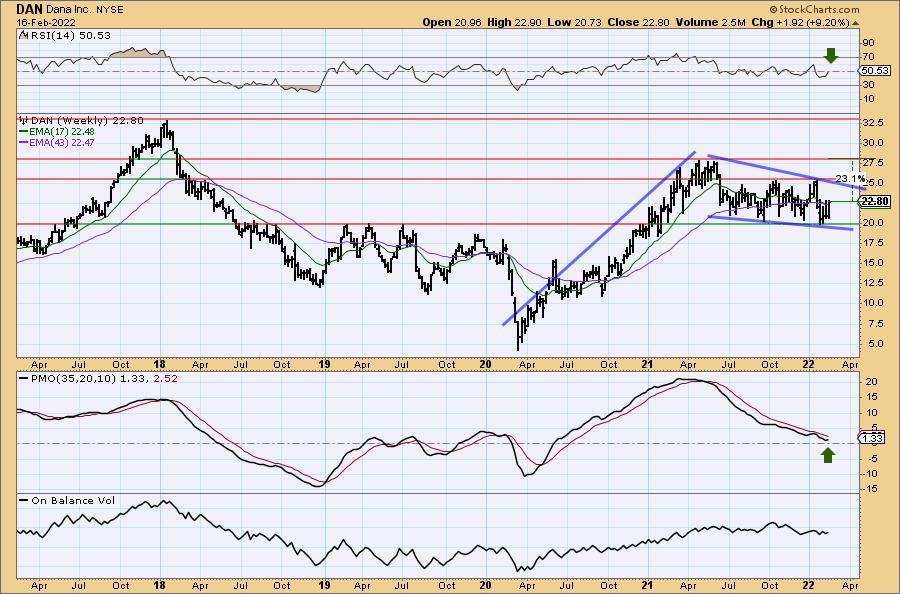Click the 90 level on RSI axis

tap(868, 43)
